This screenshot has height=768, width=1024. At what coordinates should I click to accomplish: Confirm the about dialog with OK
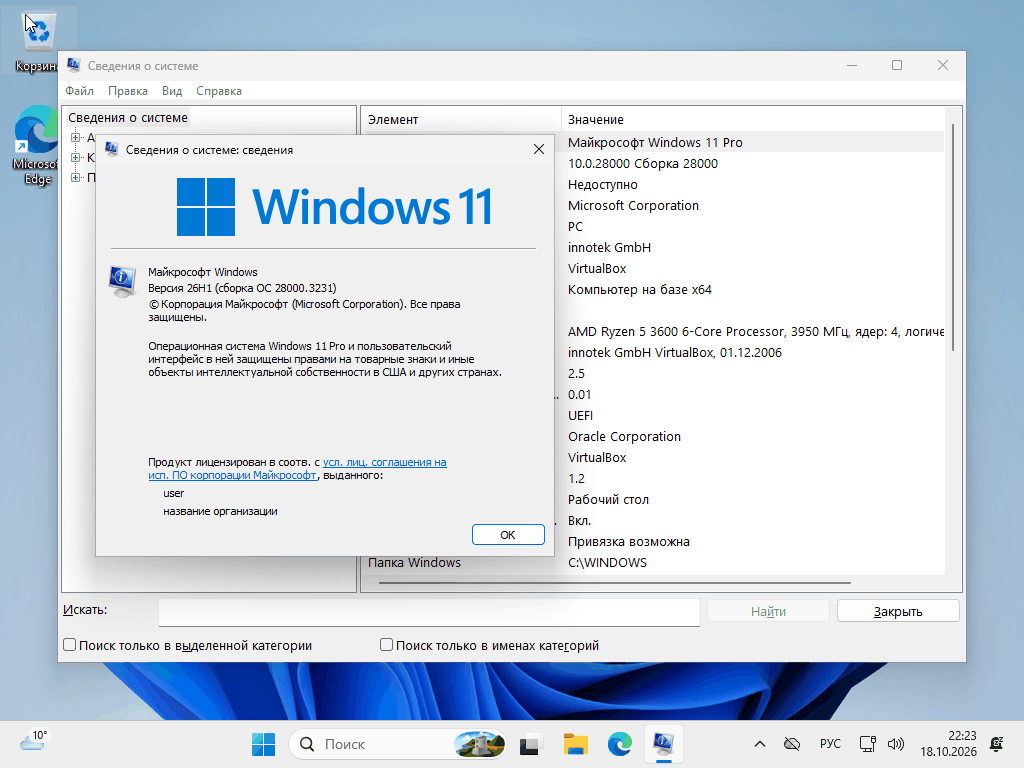[508, 534]
